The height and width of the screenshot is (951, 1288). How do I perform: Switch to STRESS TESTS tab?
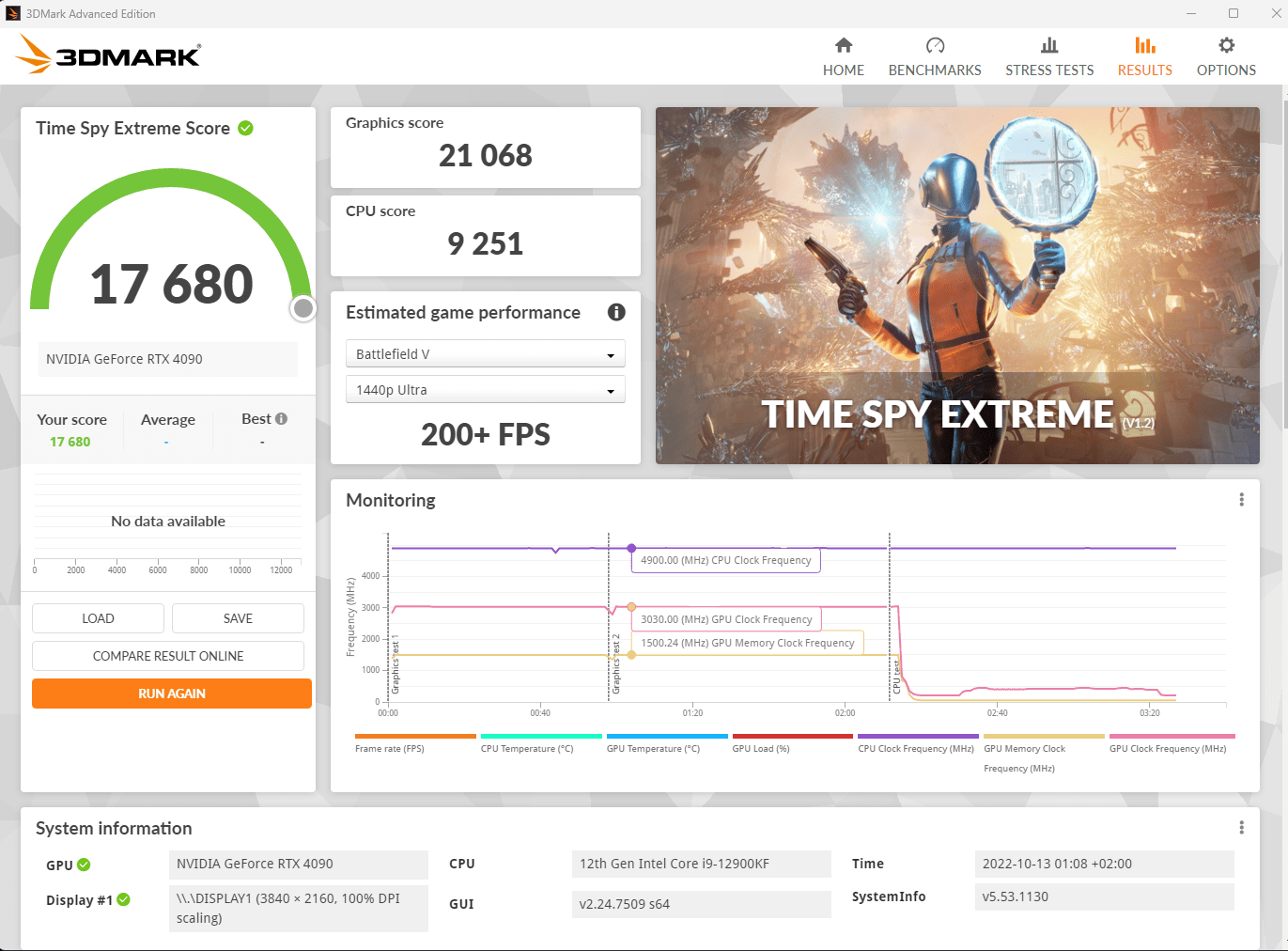(x=1049, y=57)
